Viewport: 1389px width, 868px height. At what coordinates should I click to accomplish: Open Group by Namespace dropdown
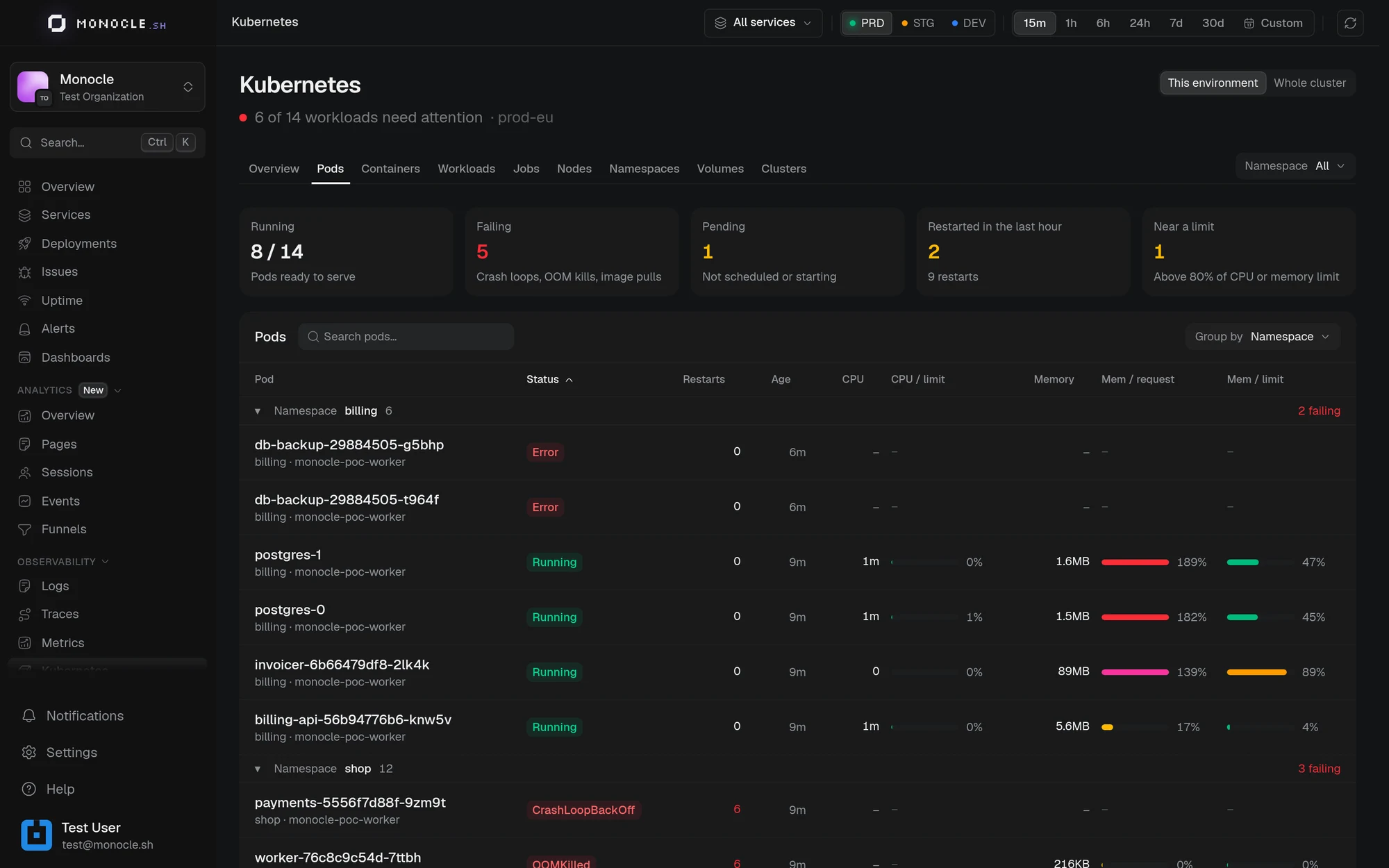(1263, 337)
